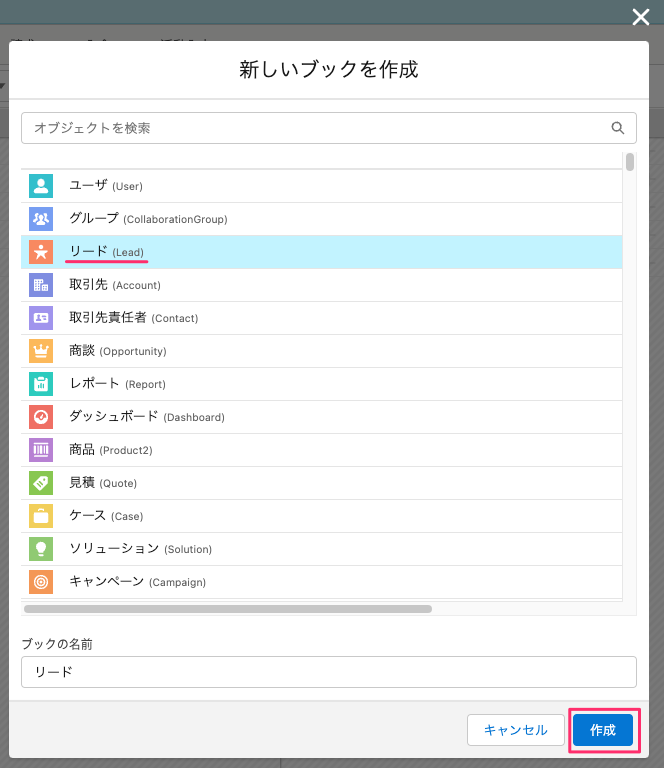Click the 見積 (Quote) tag icon

pyautogui.click(x=41, y=483)
